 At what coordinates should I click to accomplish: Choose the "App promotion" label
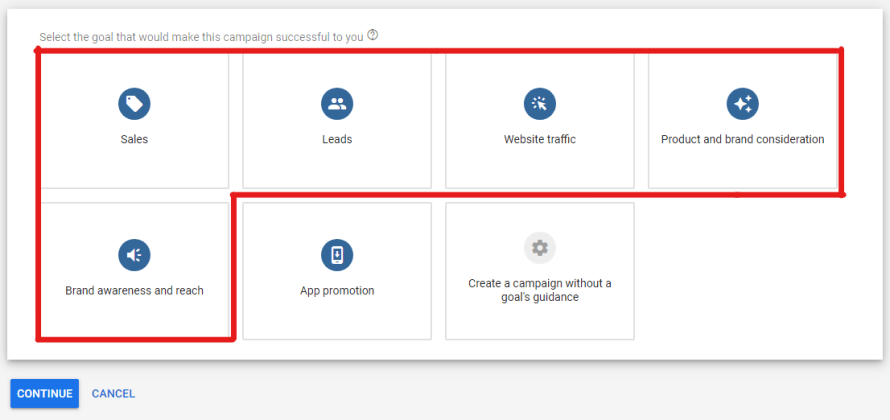tap(337, 291)
